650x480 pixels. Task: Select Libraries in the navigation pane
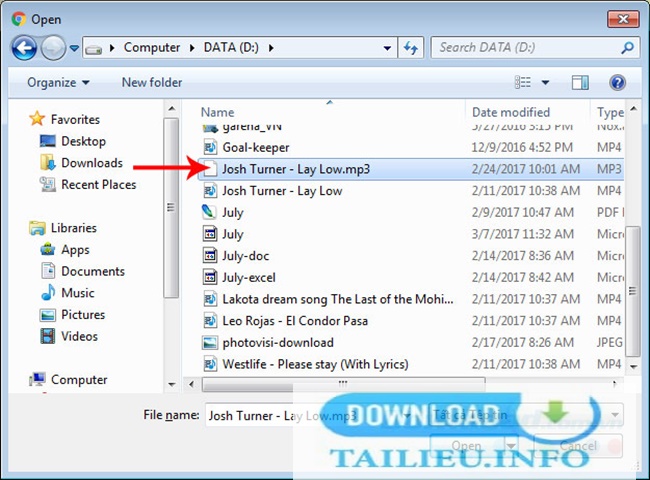pyautogui.click(x=73, y=228)
